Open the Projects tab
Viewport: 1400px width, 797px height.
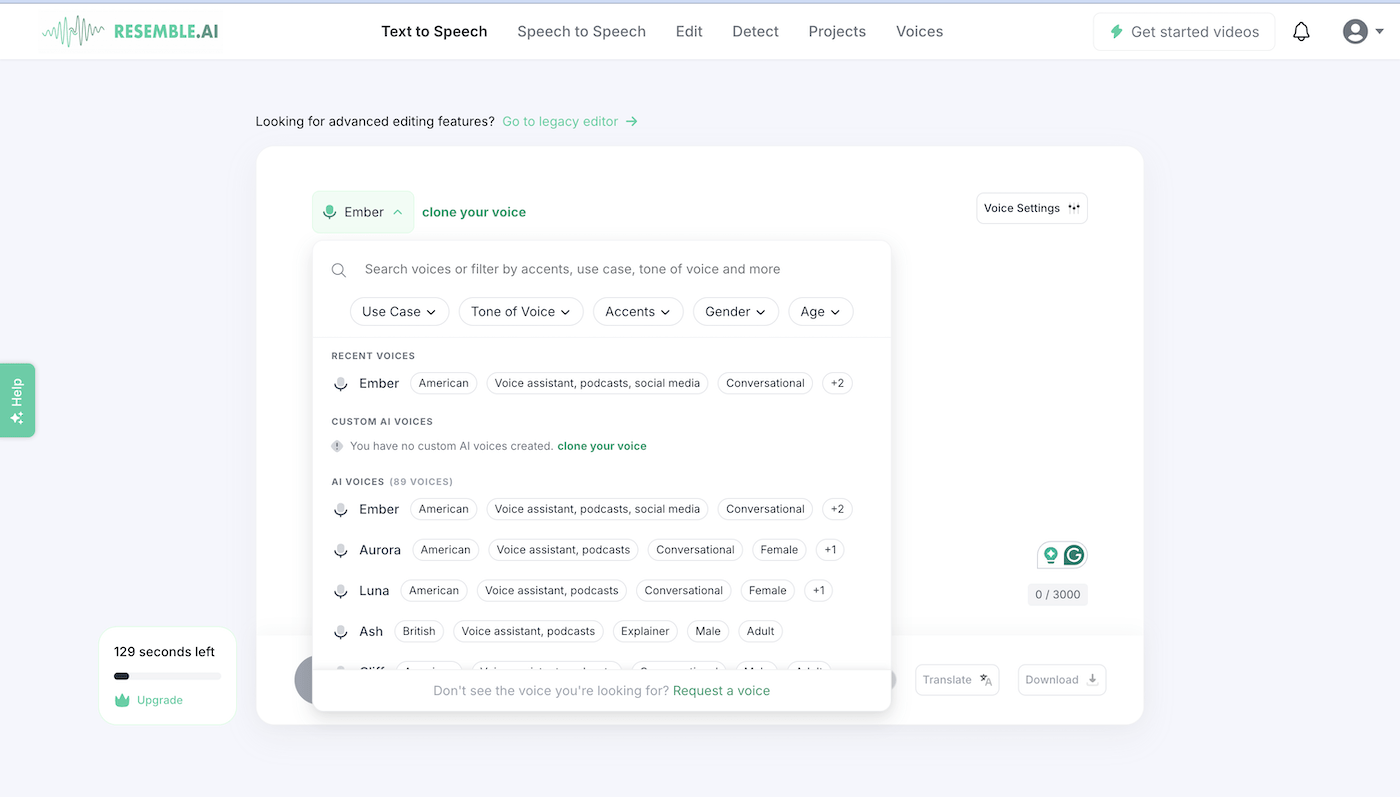coord(837,32)
